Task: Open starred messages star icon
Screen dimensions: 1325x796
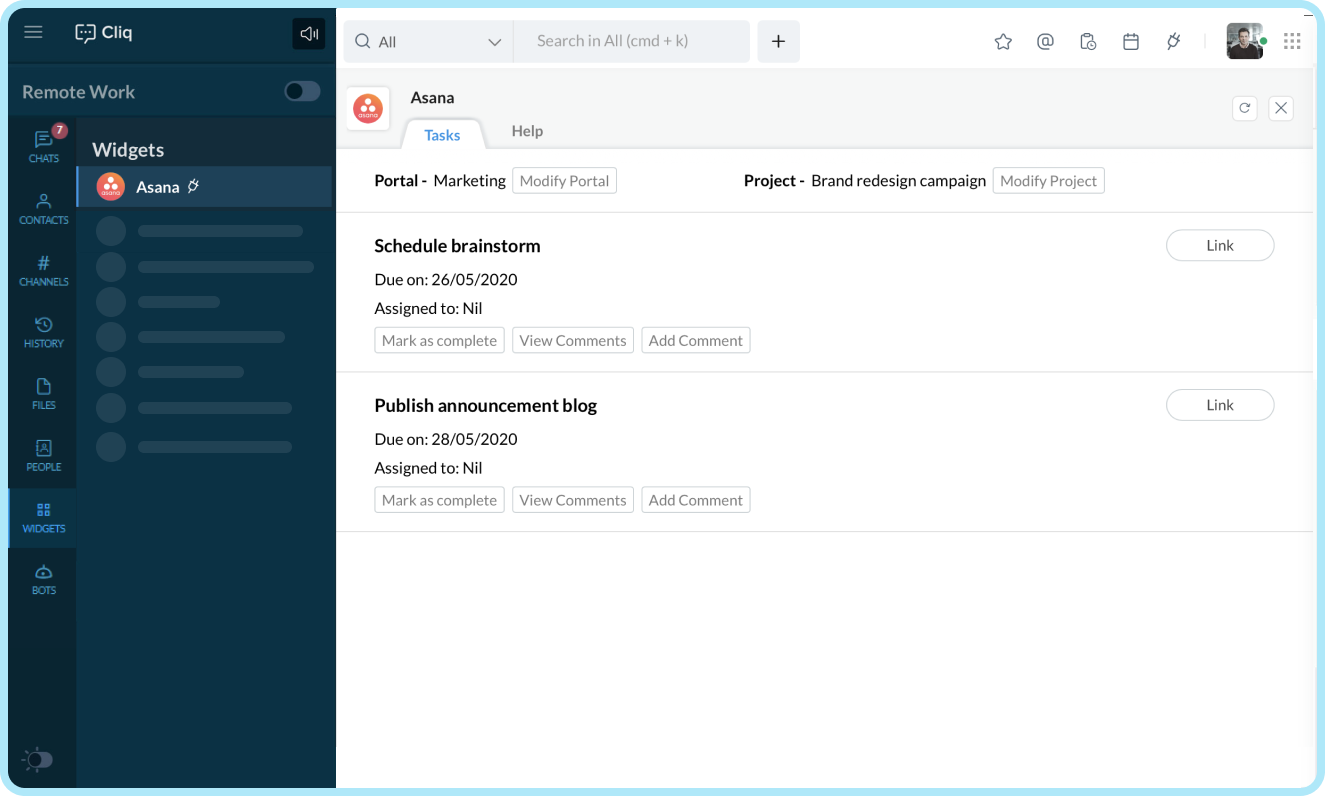Action: tap(1003, 41)
